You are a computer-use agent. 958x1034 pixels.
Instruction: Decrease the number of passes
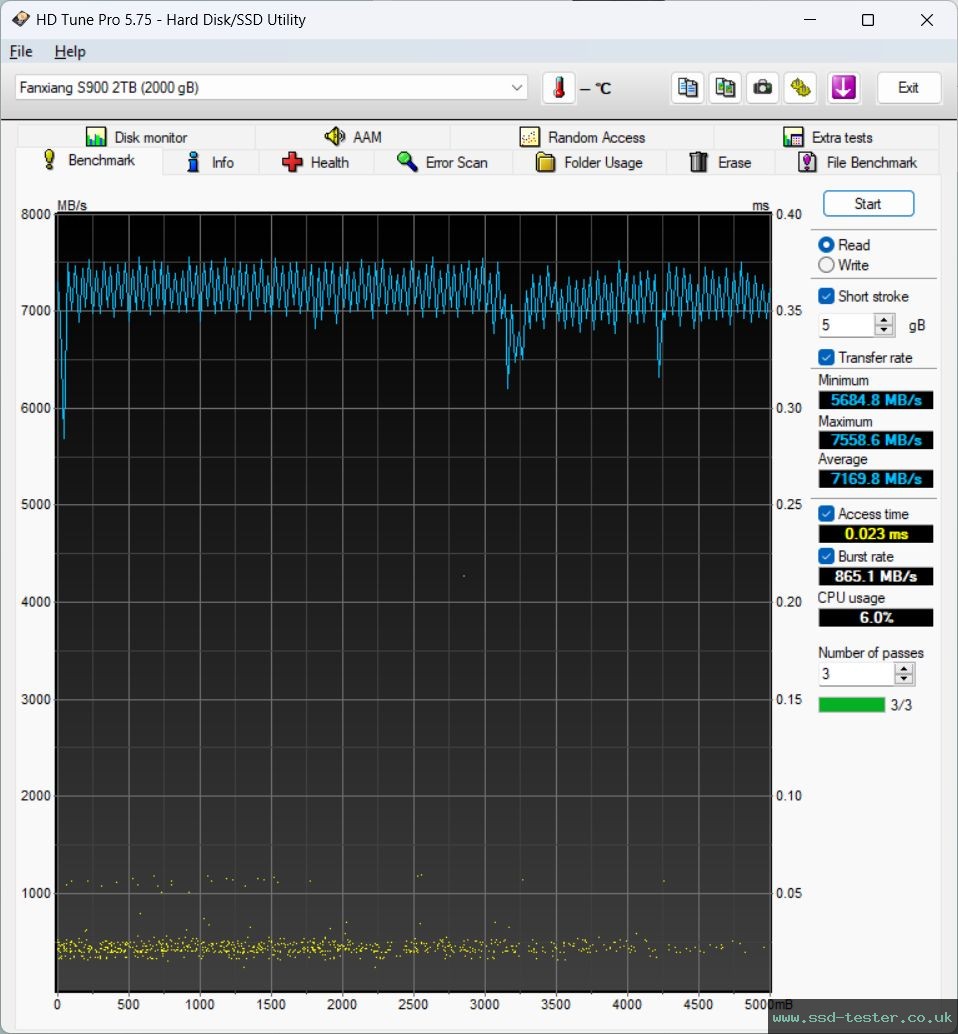tap(905, 679)
